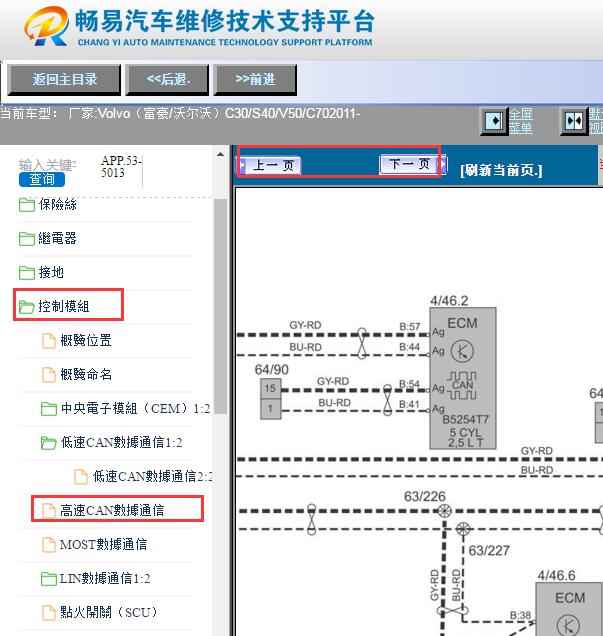
Task: Click the APP.53-5013 text
Action: pos(121,167)
